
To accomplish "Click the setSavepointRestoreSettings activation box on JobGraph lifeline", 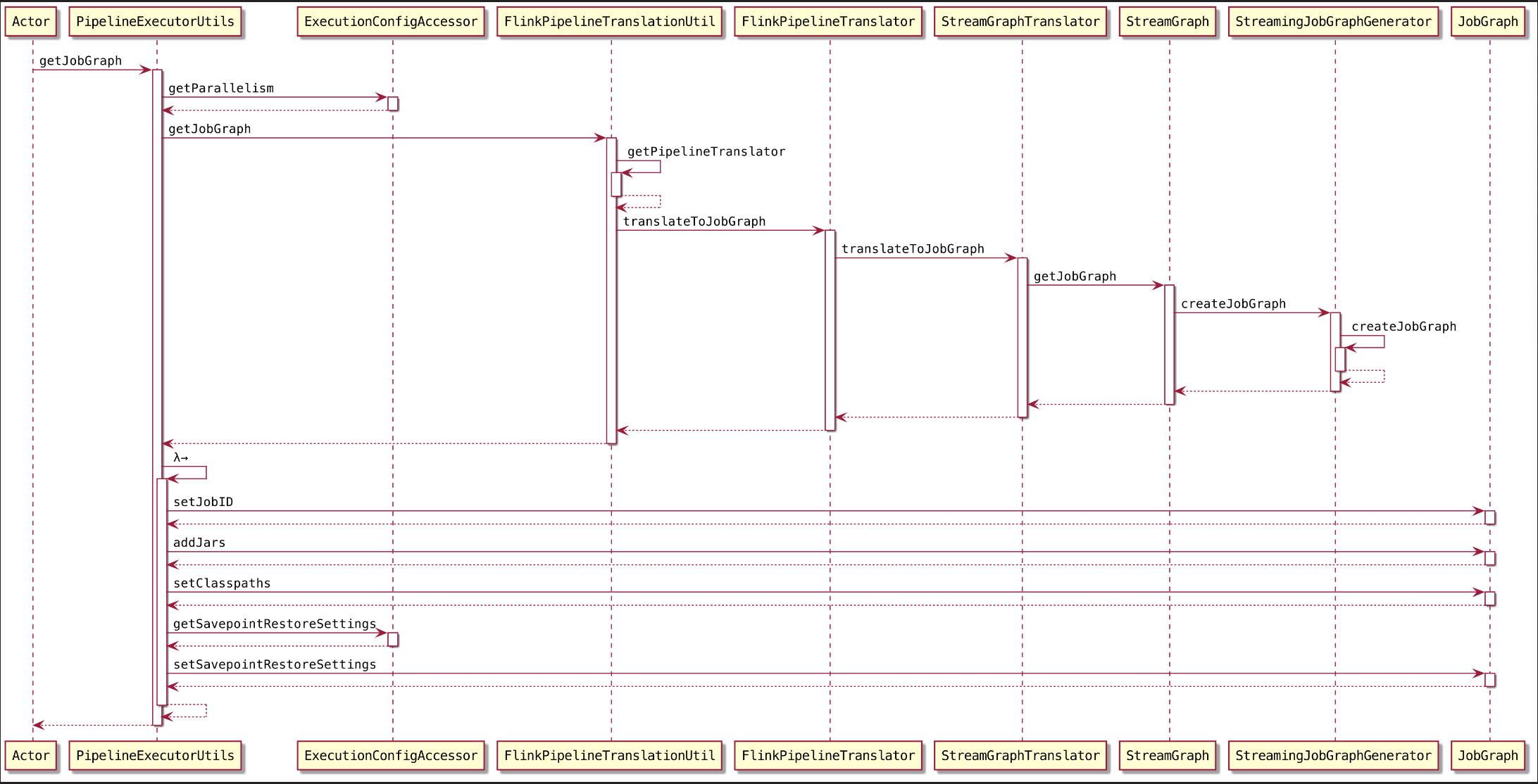I will 1490,681.
